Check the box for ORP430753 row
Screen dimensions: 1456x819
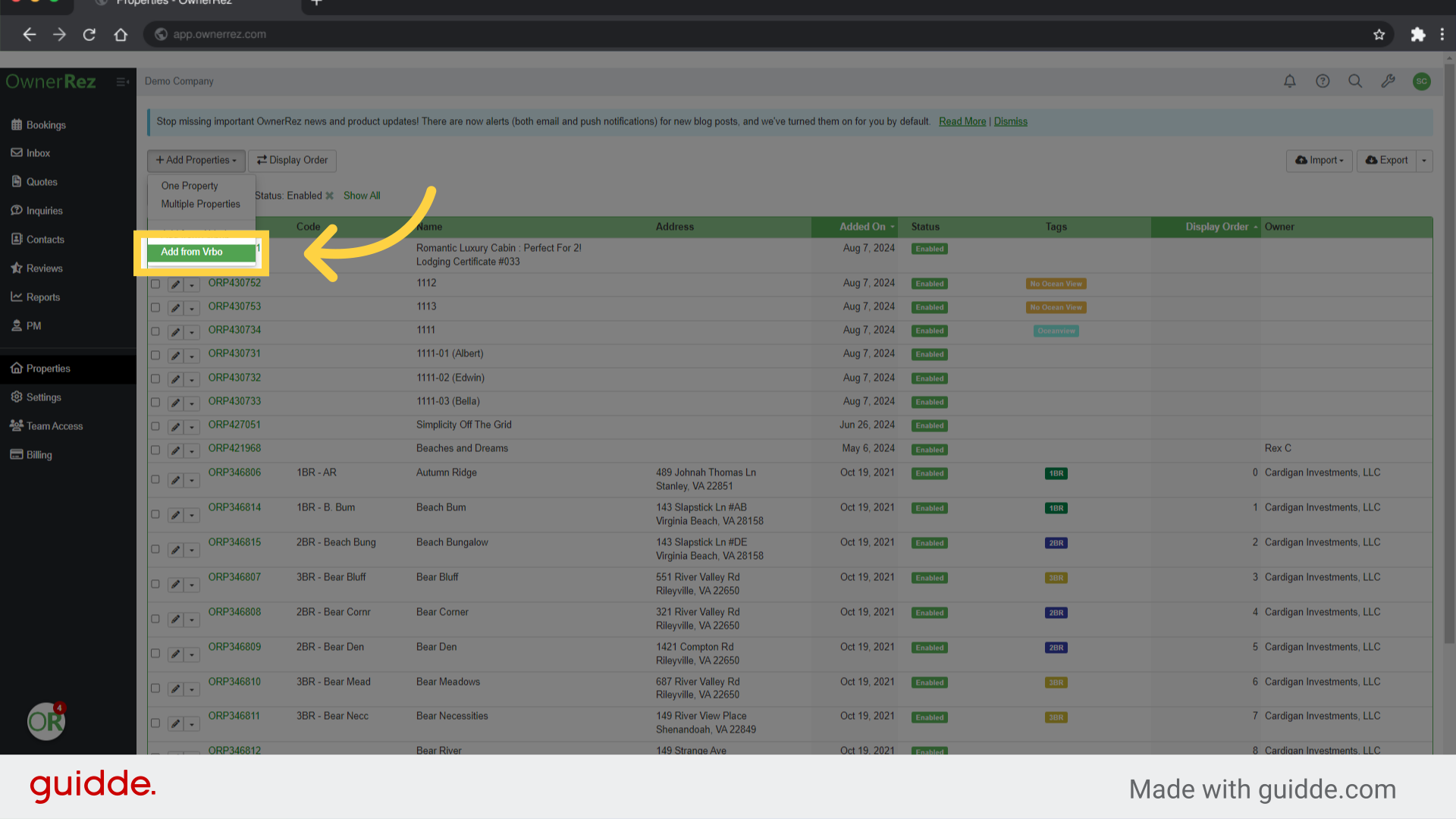(x=155, y=308)
